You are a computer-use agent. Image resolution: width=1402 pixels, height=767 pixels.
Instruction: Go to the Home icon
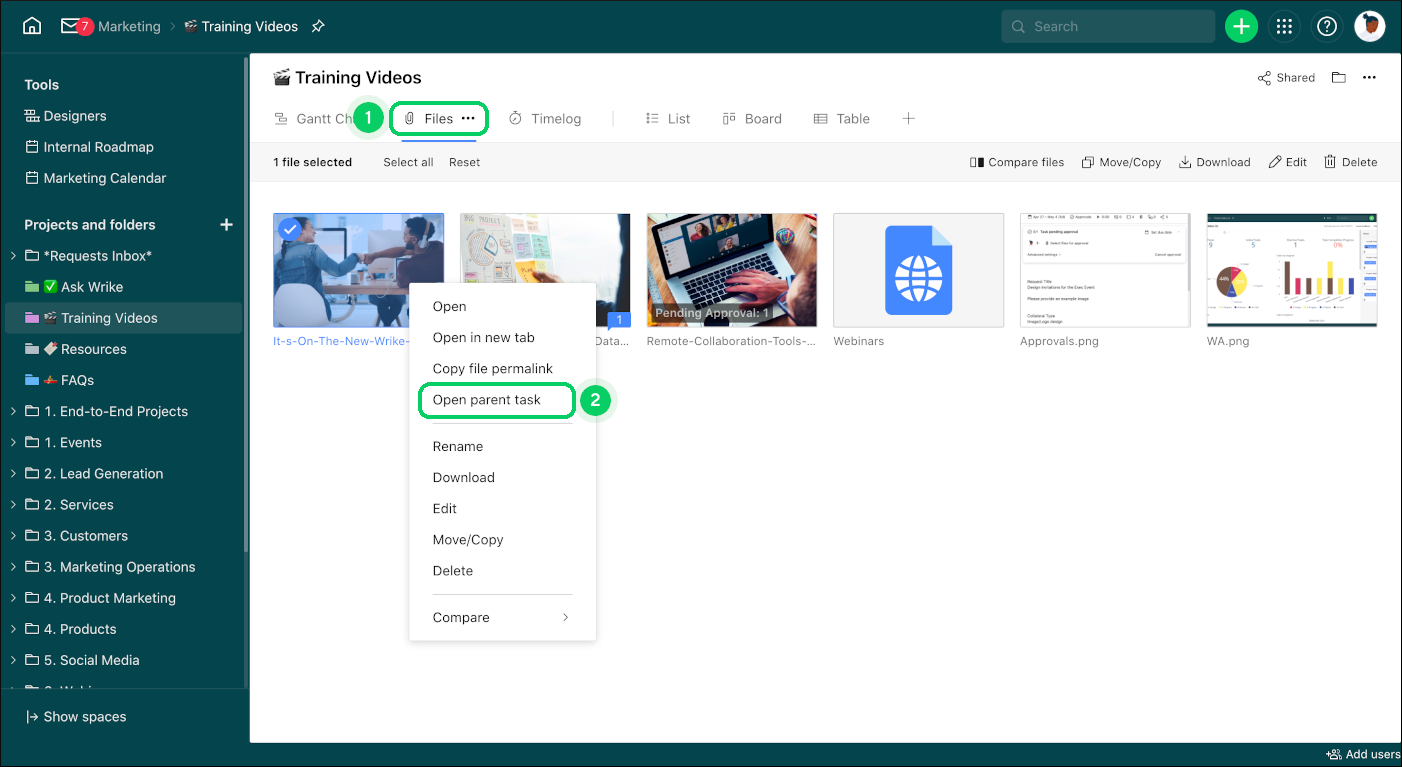32,26
